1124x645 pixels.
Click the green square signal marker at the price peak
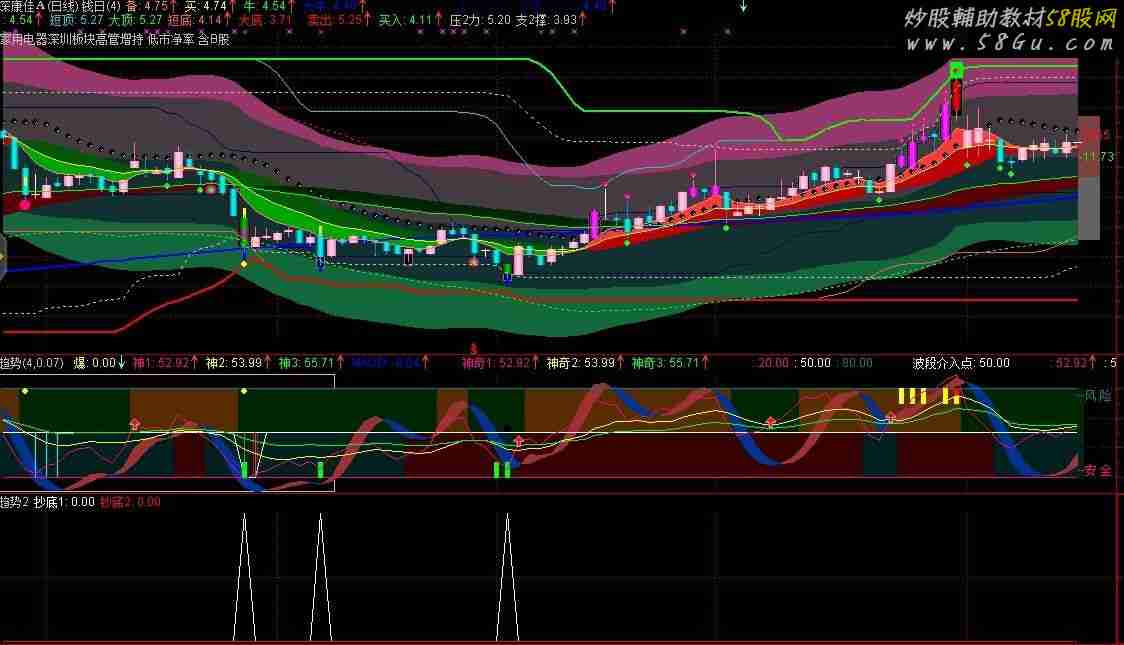click(956, 70)
